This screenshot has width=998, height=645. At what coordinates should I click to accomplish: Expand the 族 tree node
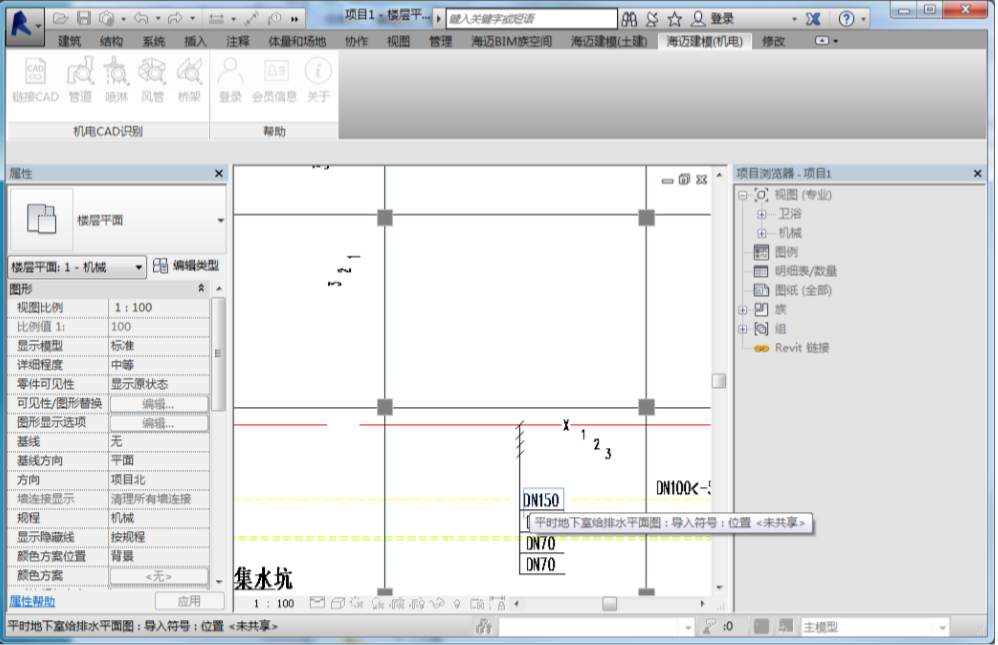click(x=743, y=310)
